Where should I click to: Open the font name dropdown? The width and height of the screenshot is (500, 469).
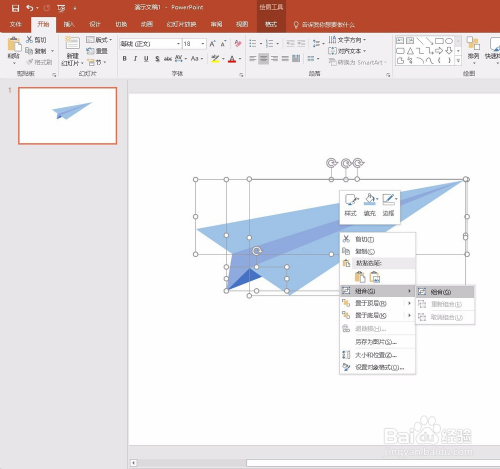pyautogui.click(x=178, y=44)
